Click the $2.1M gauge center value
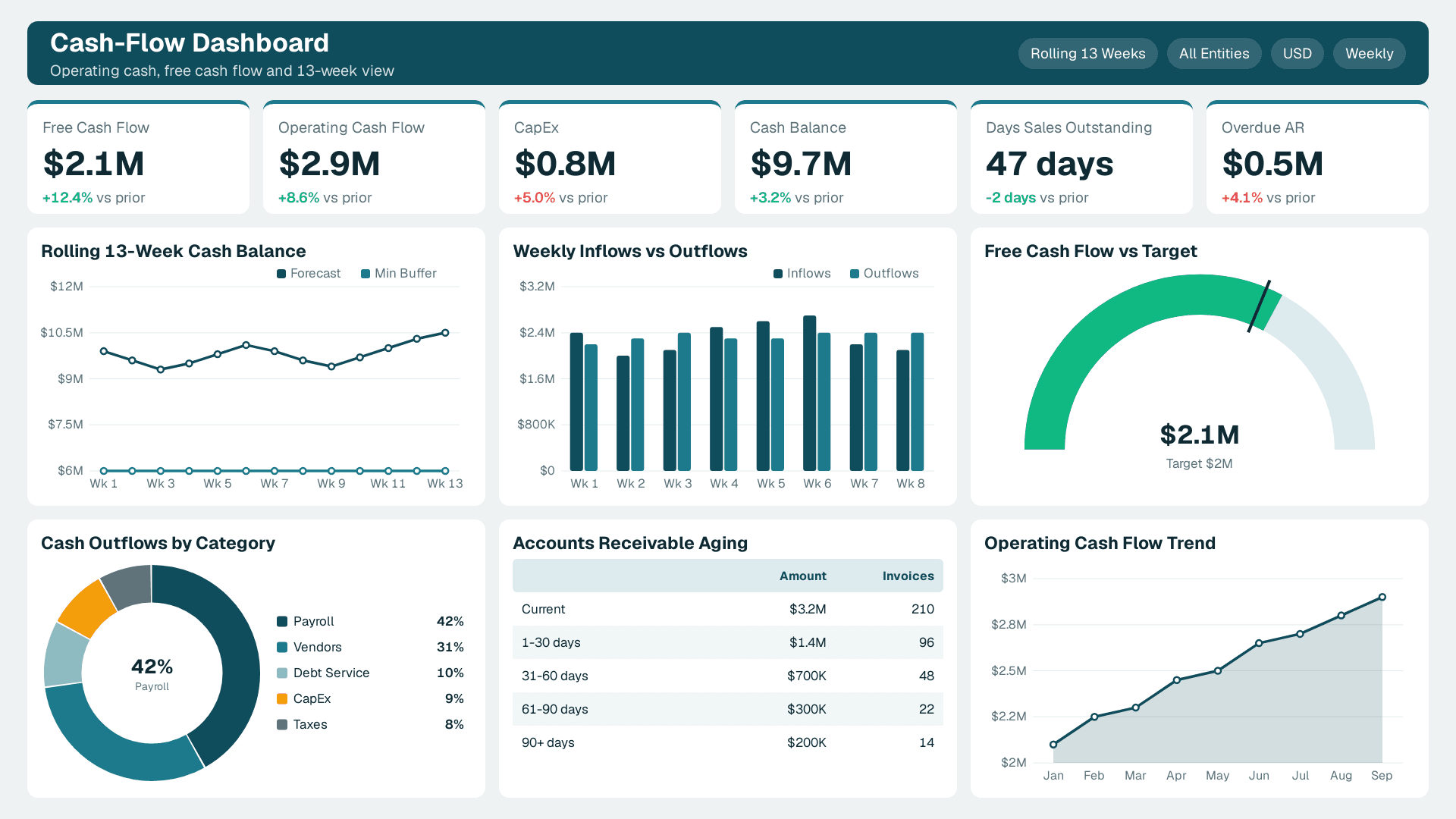This screenshot has height=819, width=1456. click(1199, 435)
